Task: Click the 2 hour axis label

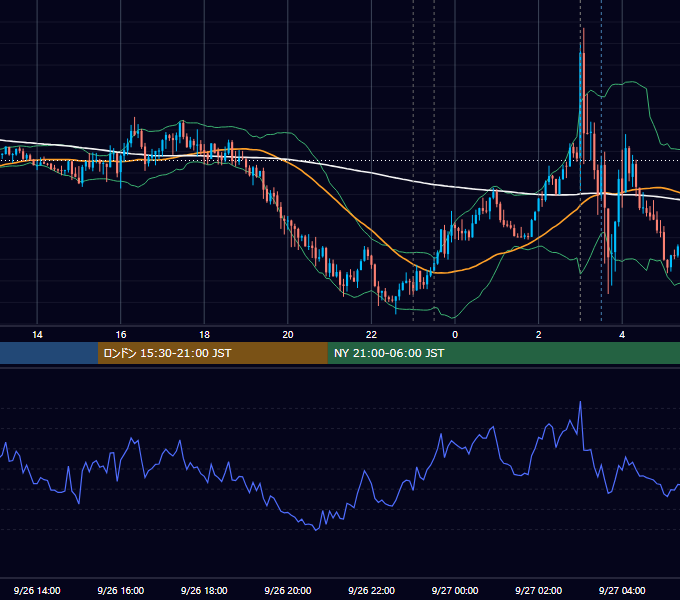Action: point(539,335)
